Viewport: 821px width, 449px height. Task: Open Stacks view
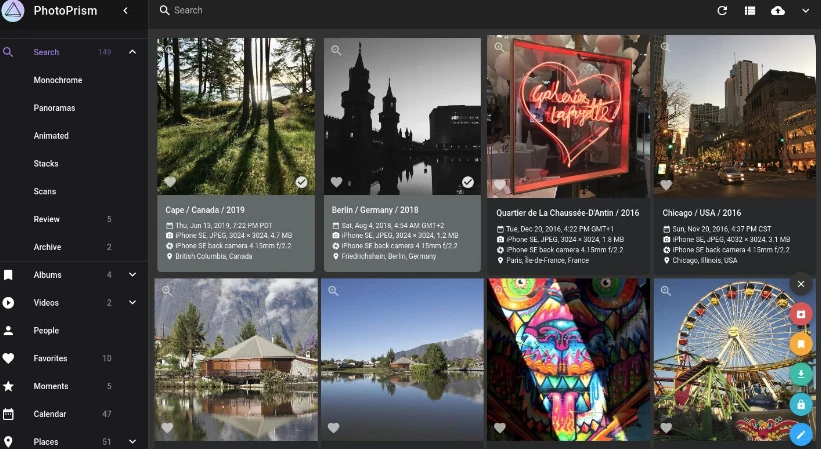(46, 163)
